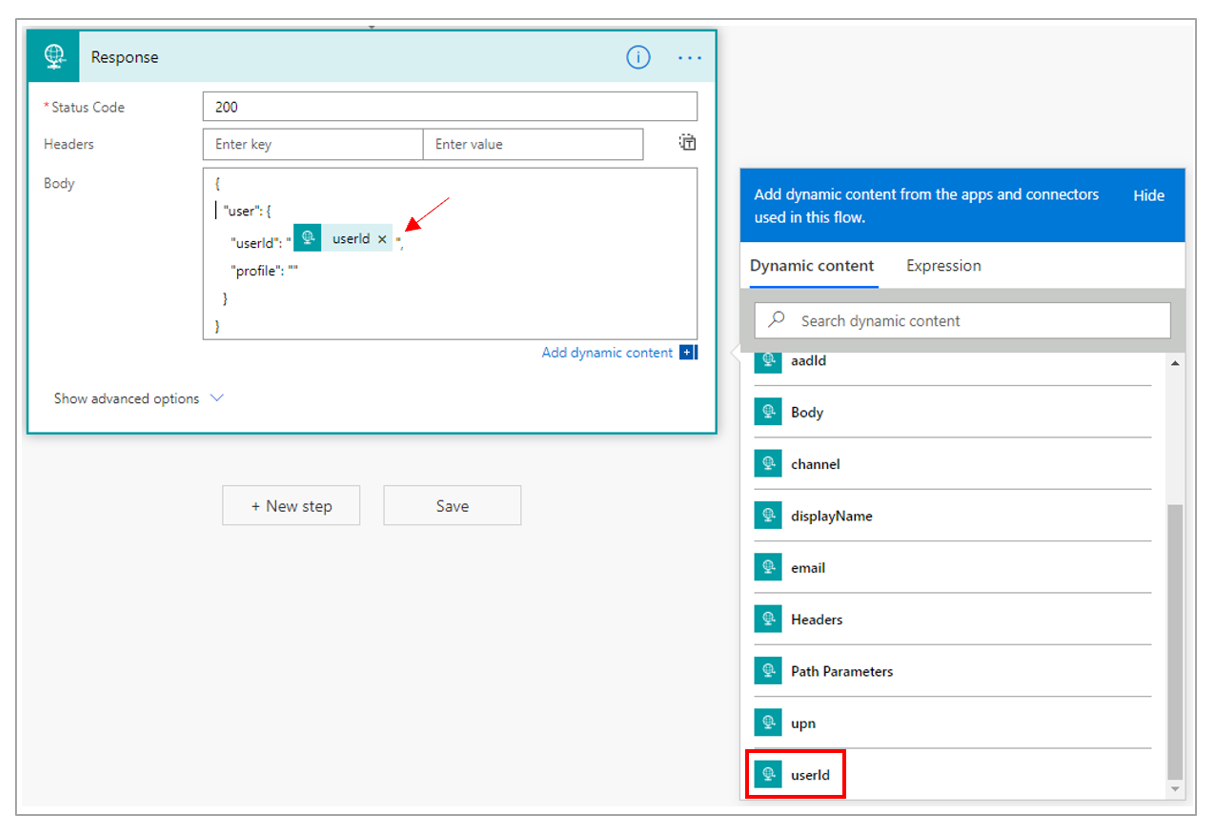Click into Search dynamic content box

click(x=962, y=321)
